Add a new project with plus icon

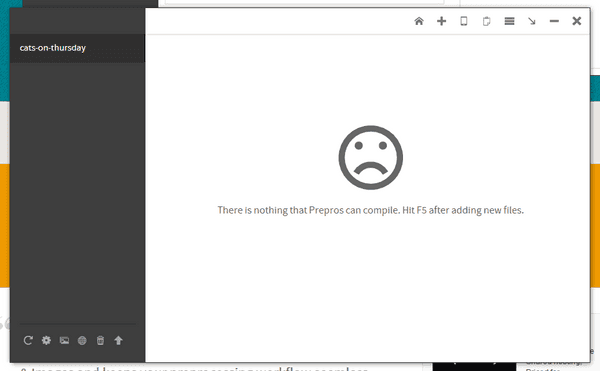[x=442, y=21]
